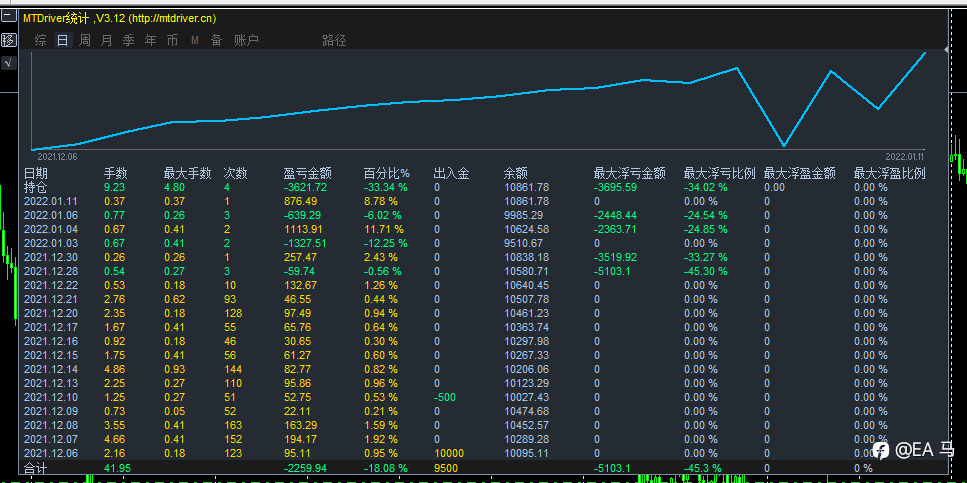This screenshot has width=967, height=483.
Task: Click the 次数 column header
Action: point(236,174)
